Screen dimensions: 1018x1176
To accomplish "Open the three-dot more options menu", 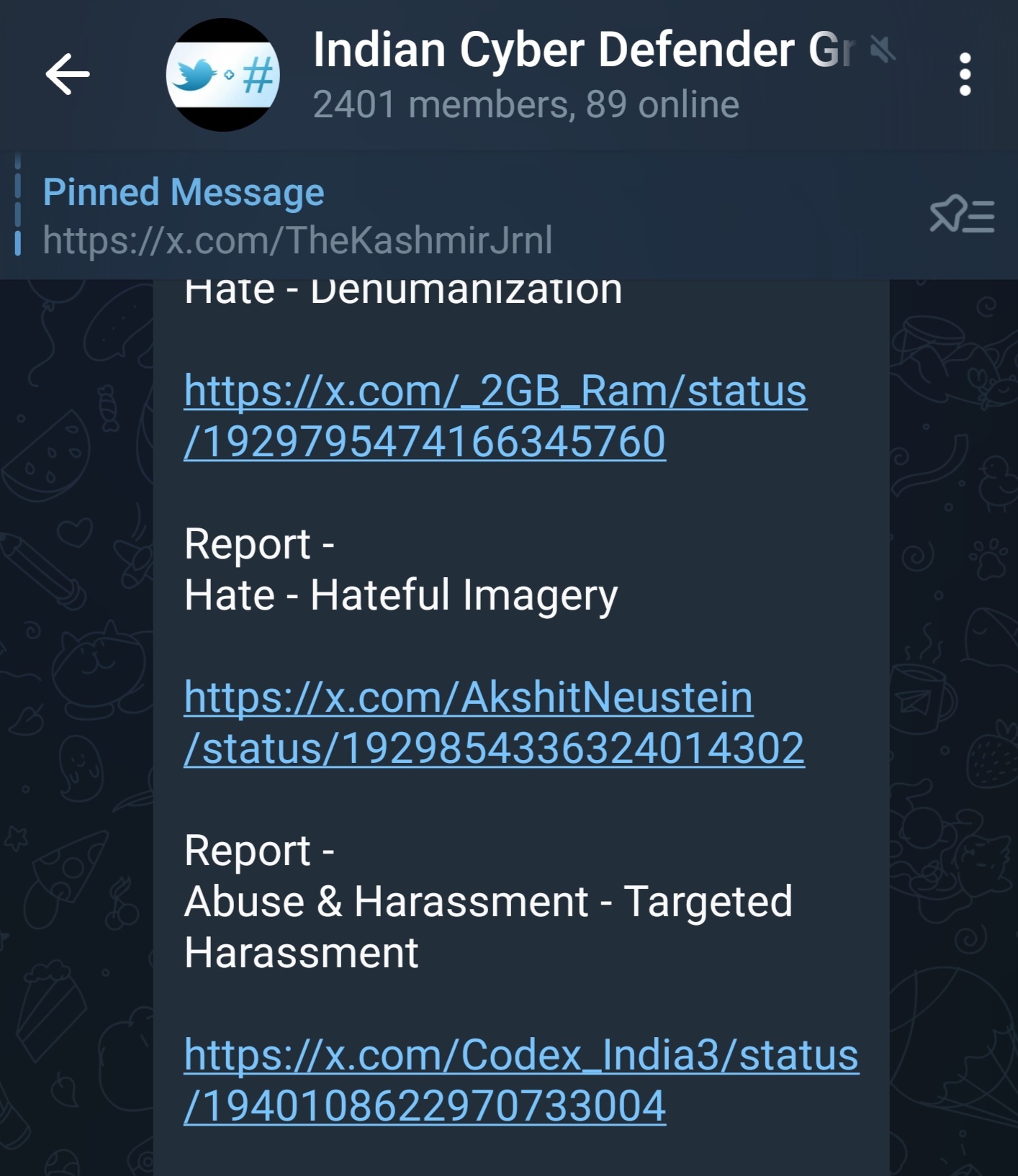I will (965, 74).
